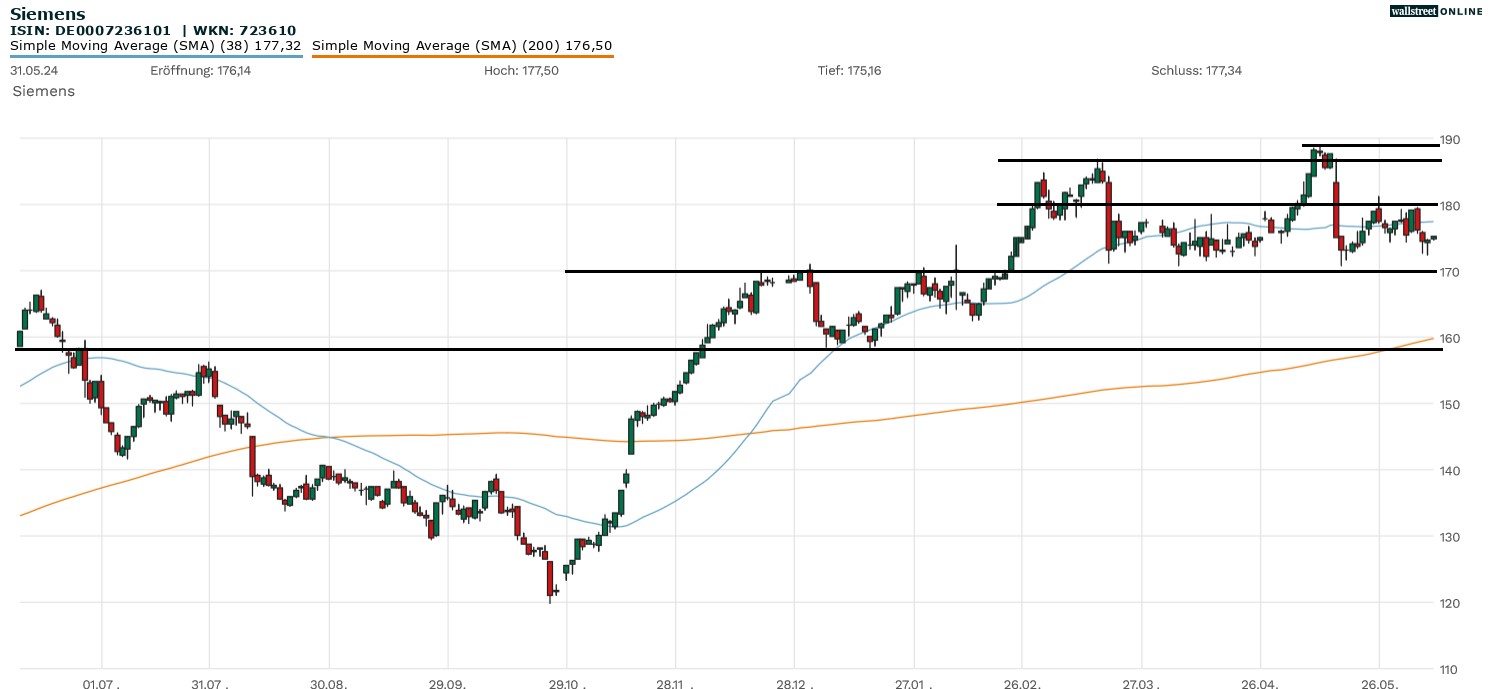This screenshot has height=689, width=1490.
Task: Click the SMA (38) 177,32 legend label
Action: tap(156, 46)
